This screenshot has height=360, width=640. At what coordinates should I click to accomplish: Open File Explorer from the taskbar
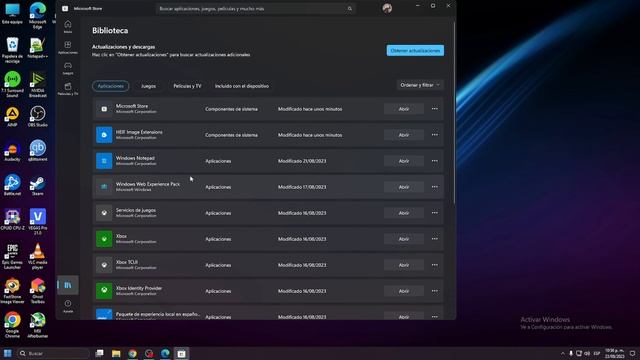point(116,353)
